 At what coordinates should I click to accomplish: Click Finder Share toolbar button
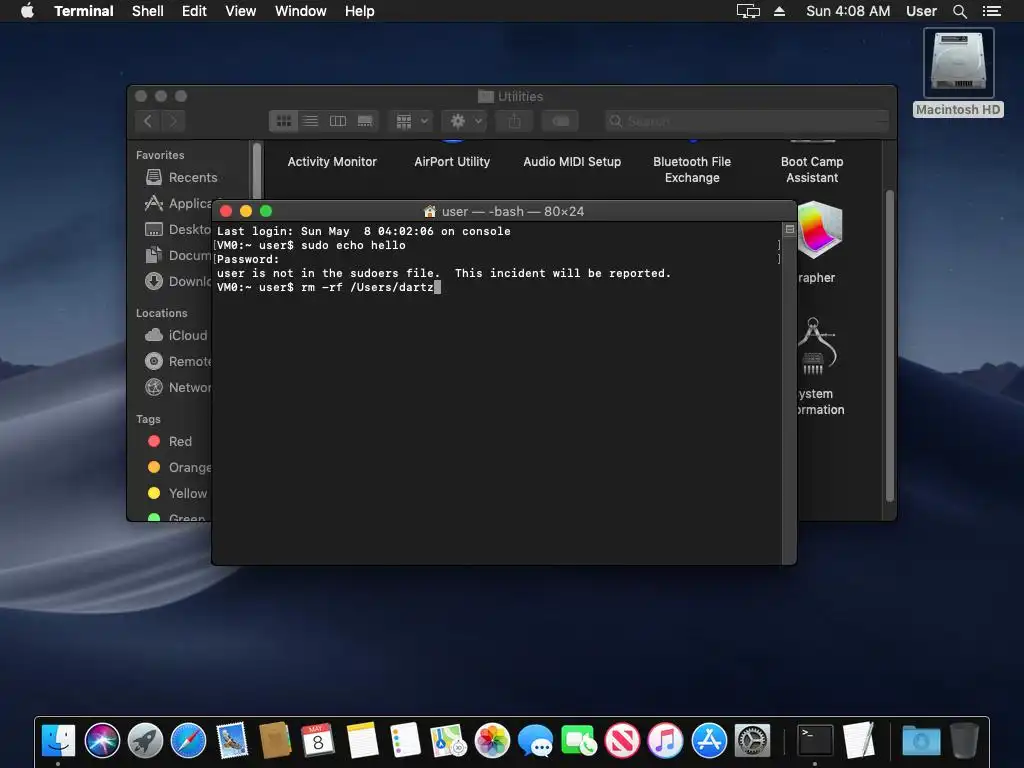[x=515, y=121]
